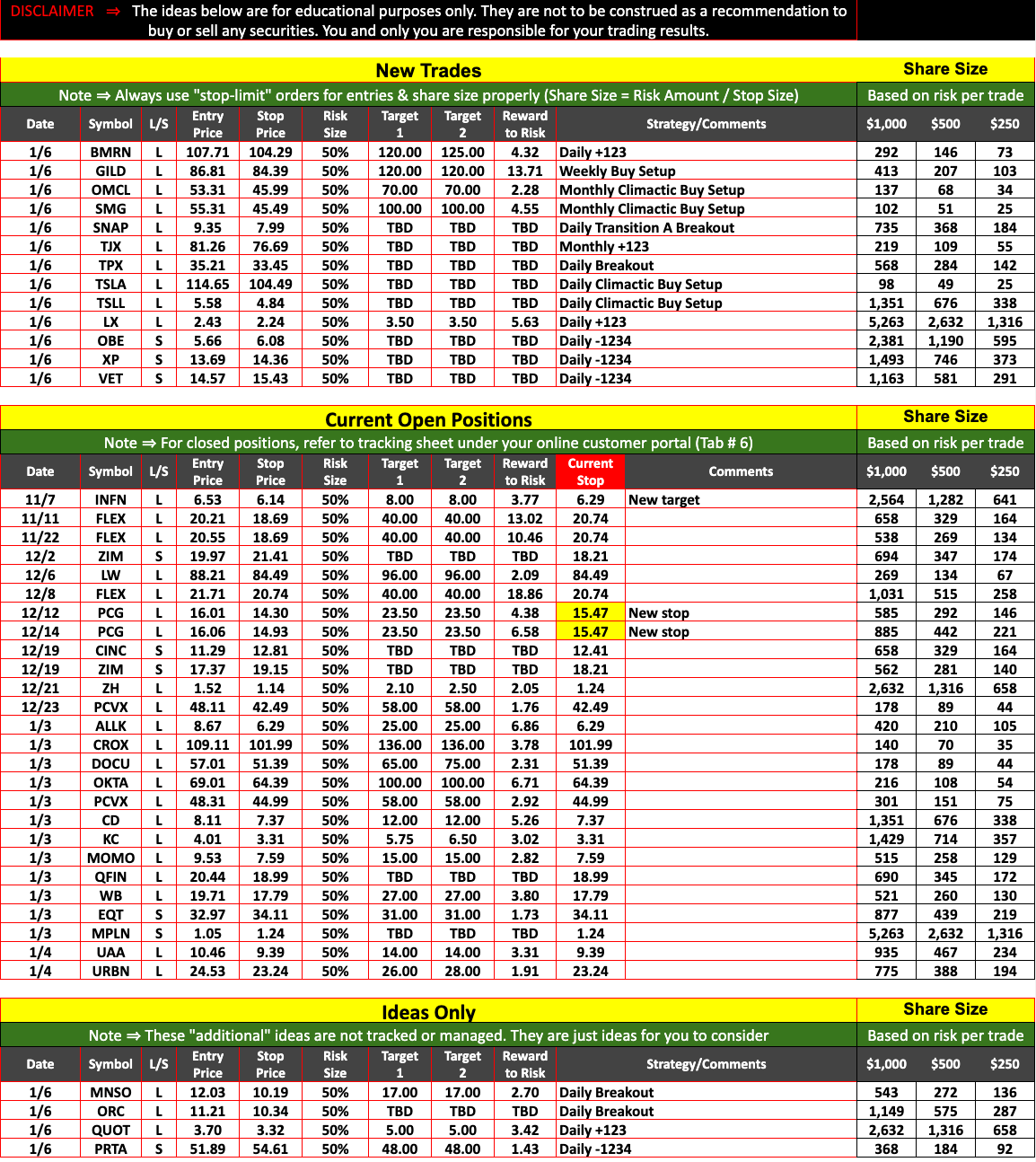Click the TSLA symbol in New Trades
Screen dimensions: 1036x1162
pyautogui.click(x=110, y=285)
